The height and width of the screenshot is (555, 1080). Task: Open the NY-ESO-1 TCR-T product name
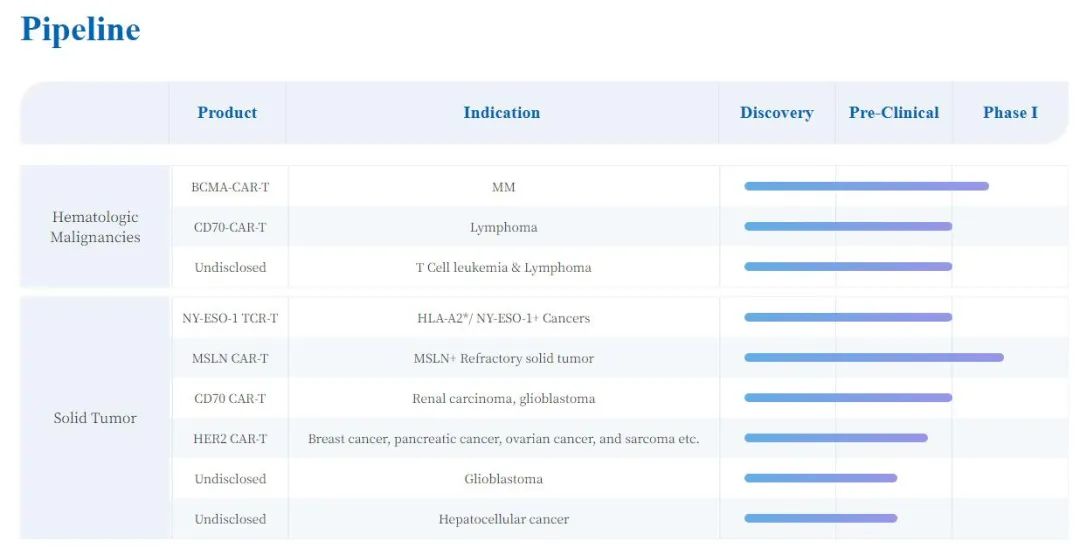230,318
